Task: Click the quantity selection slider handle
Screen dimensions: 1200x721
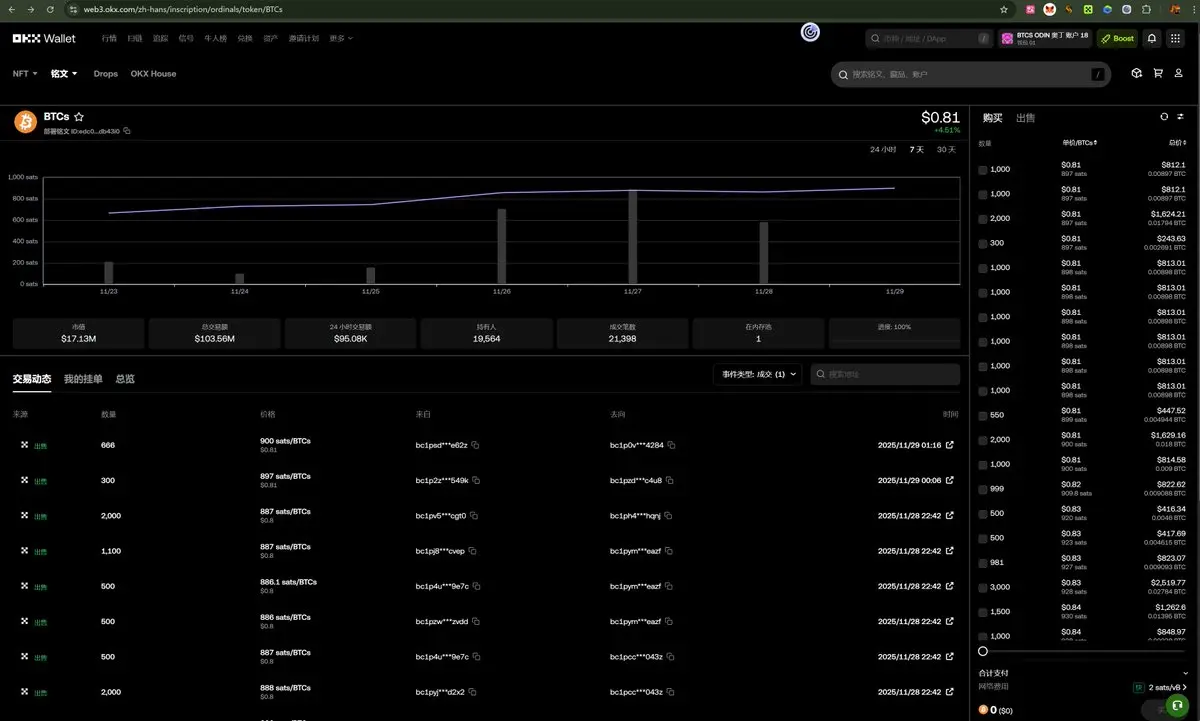Action: (983, 651)
